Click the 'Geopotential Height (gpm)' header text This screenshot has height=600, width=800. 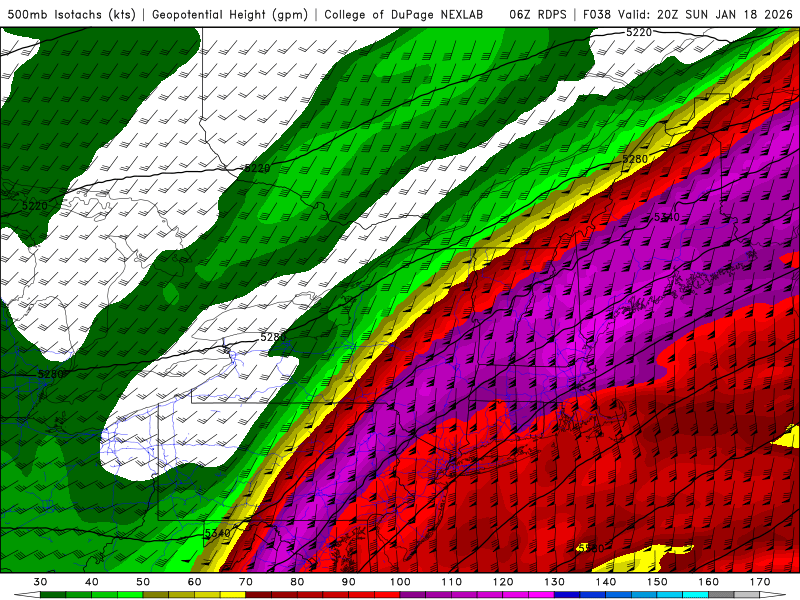click(x=230, y=15)
